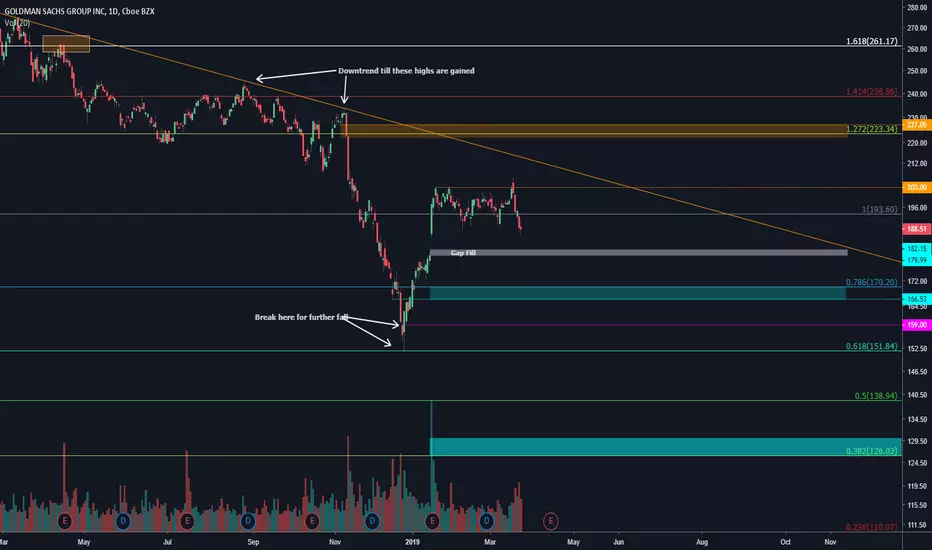Click the Jul label on time axis
The height and width of the screenshot is (550, 932).
168,542
